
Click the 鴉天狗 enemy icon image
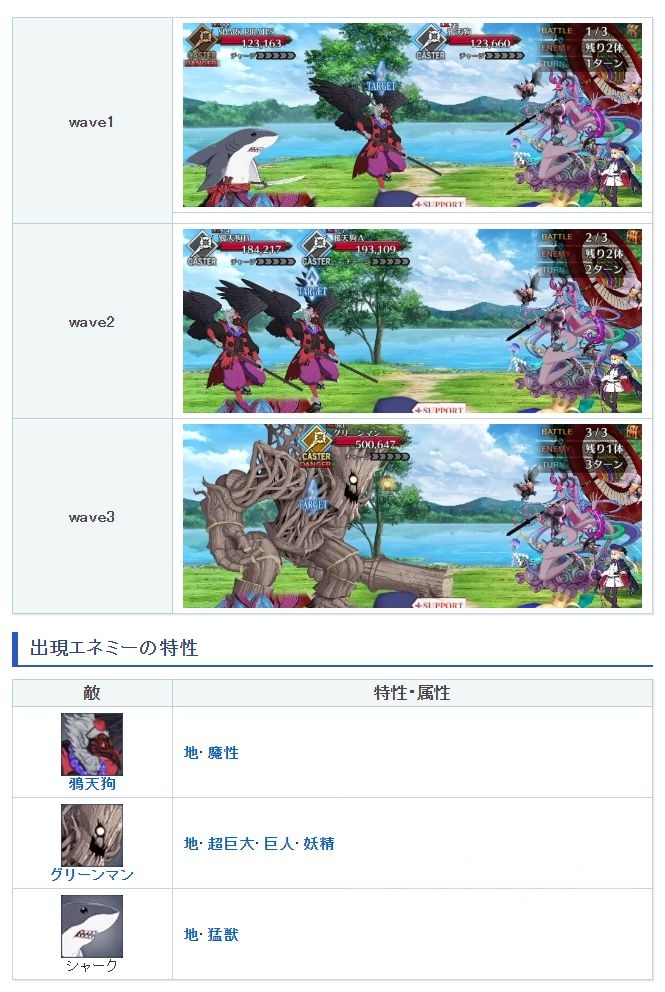92,744
